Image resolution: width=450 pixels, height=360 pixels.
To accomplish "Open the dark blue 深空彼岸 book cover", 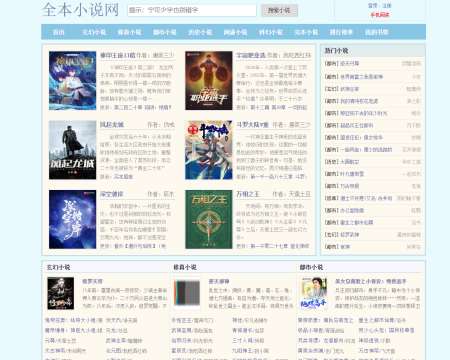I will pyautogui.click(x=72, y=219).
